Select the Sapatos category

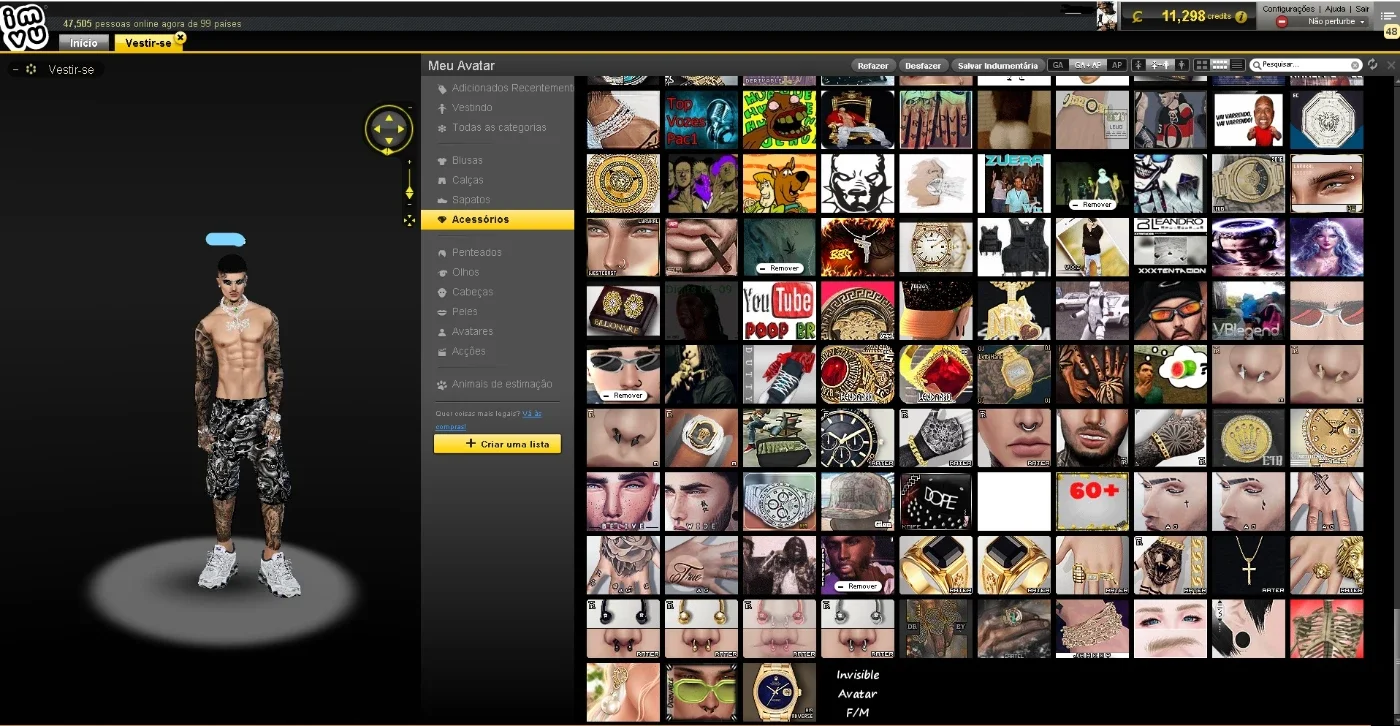pyautogui.click(x=471, y=200)
